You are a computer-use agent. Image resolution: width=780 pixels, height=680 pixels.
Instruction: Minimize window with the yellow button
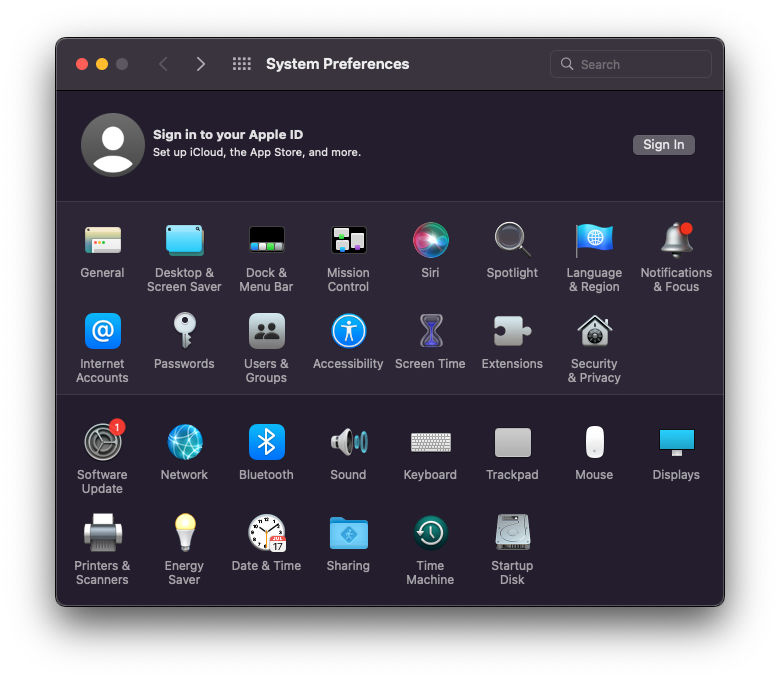point(102,64)
